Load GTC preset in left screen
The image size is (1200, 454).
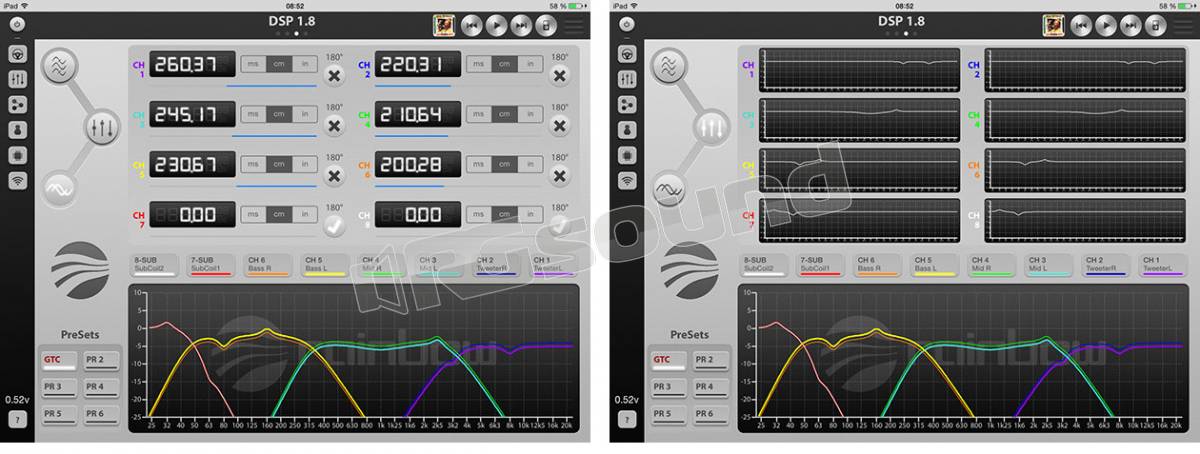click(59, 360)
